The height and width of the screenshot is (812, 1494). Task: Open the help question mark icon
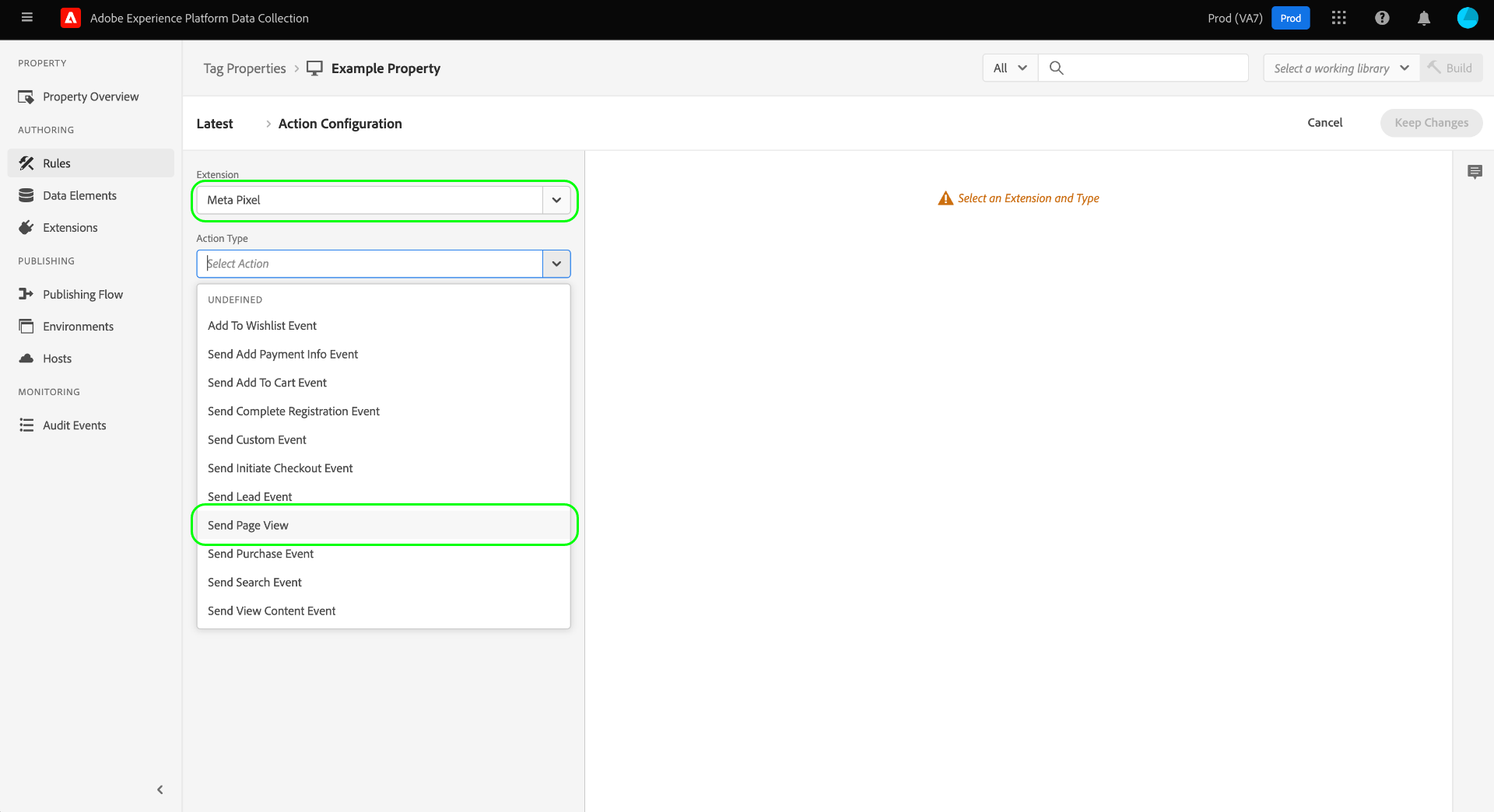[1382, 18]
